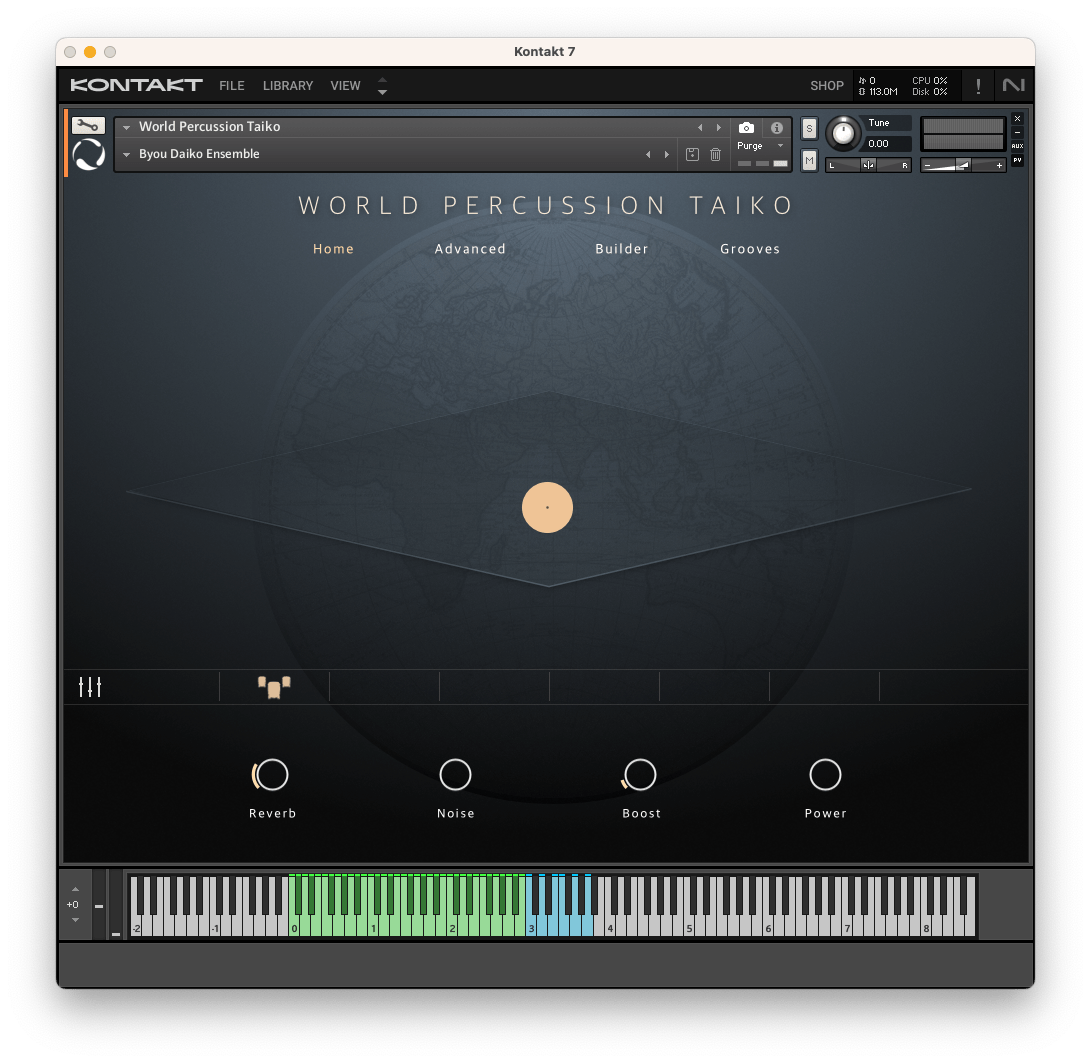Screen dimensions: 1091x1063
Task: Click the Disk 0% readout
Action: 930,92
